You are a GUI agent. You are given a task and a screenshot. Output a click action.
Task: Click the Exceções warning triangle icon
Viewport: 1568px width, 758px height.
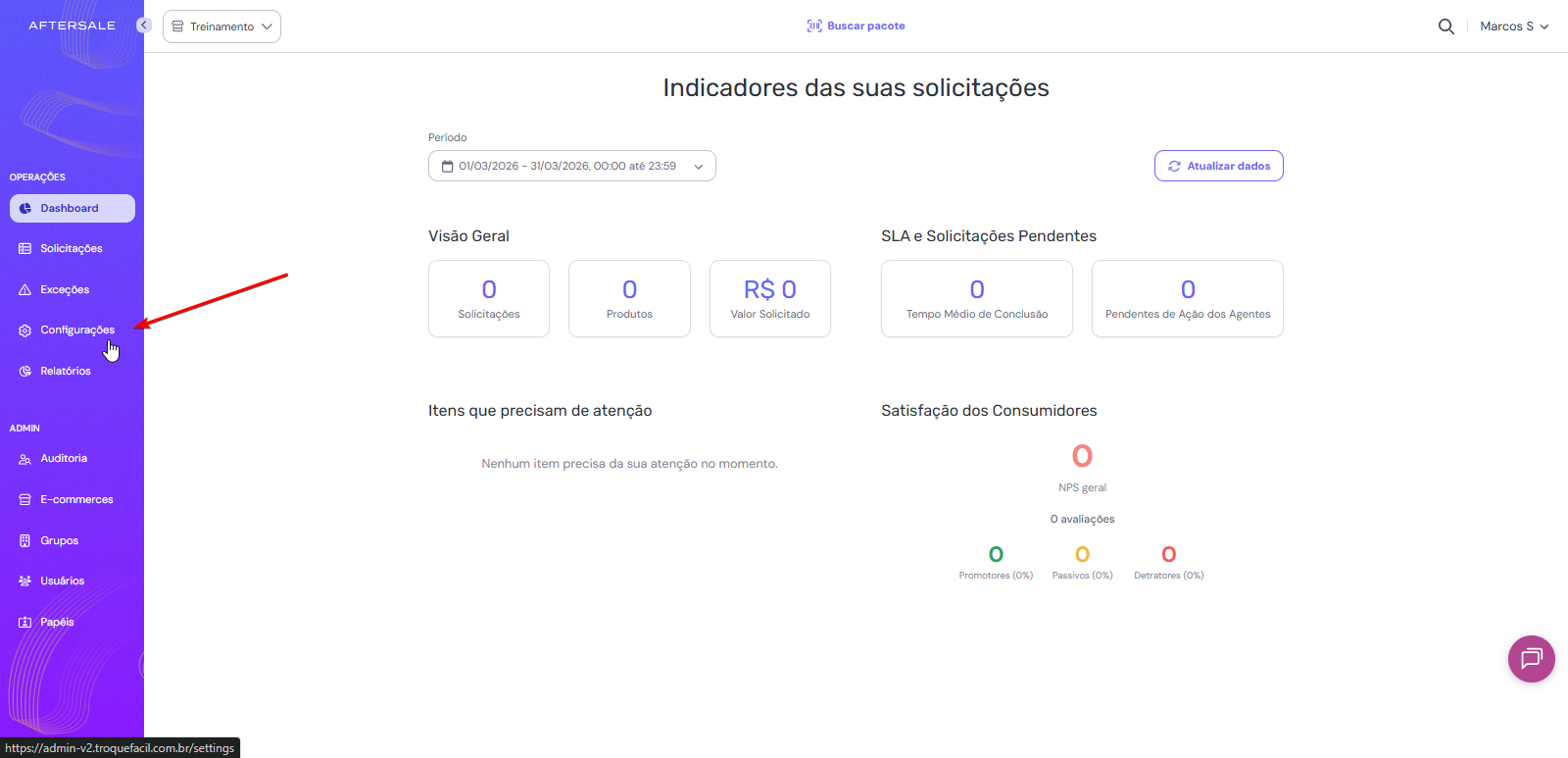tap(25, 290)
